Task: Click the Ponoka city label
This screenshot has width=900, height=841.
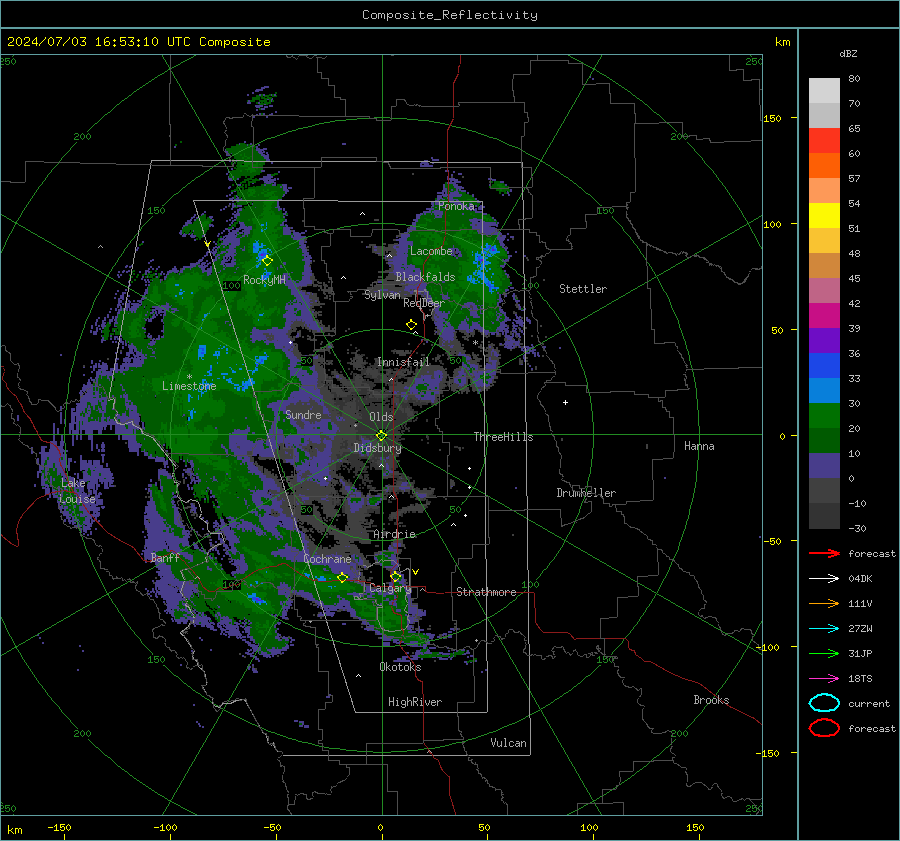Action: coord(456,206)
